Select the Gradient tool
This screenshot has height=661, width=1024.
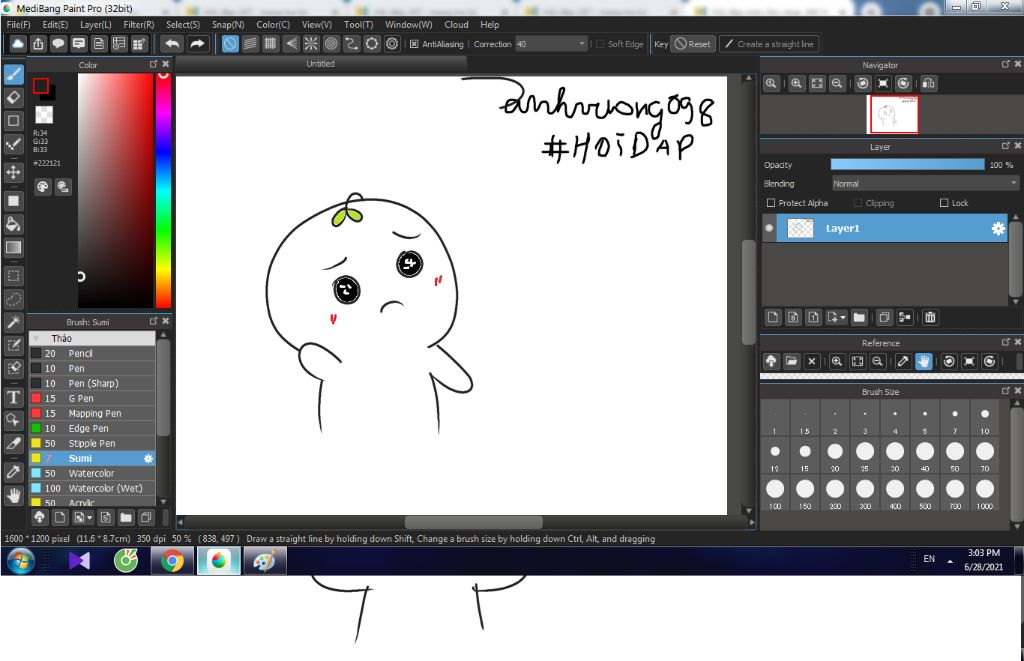14,248
